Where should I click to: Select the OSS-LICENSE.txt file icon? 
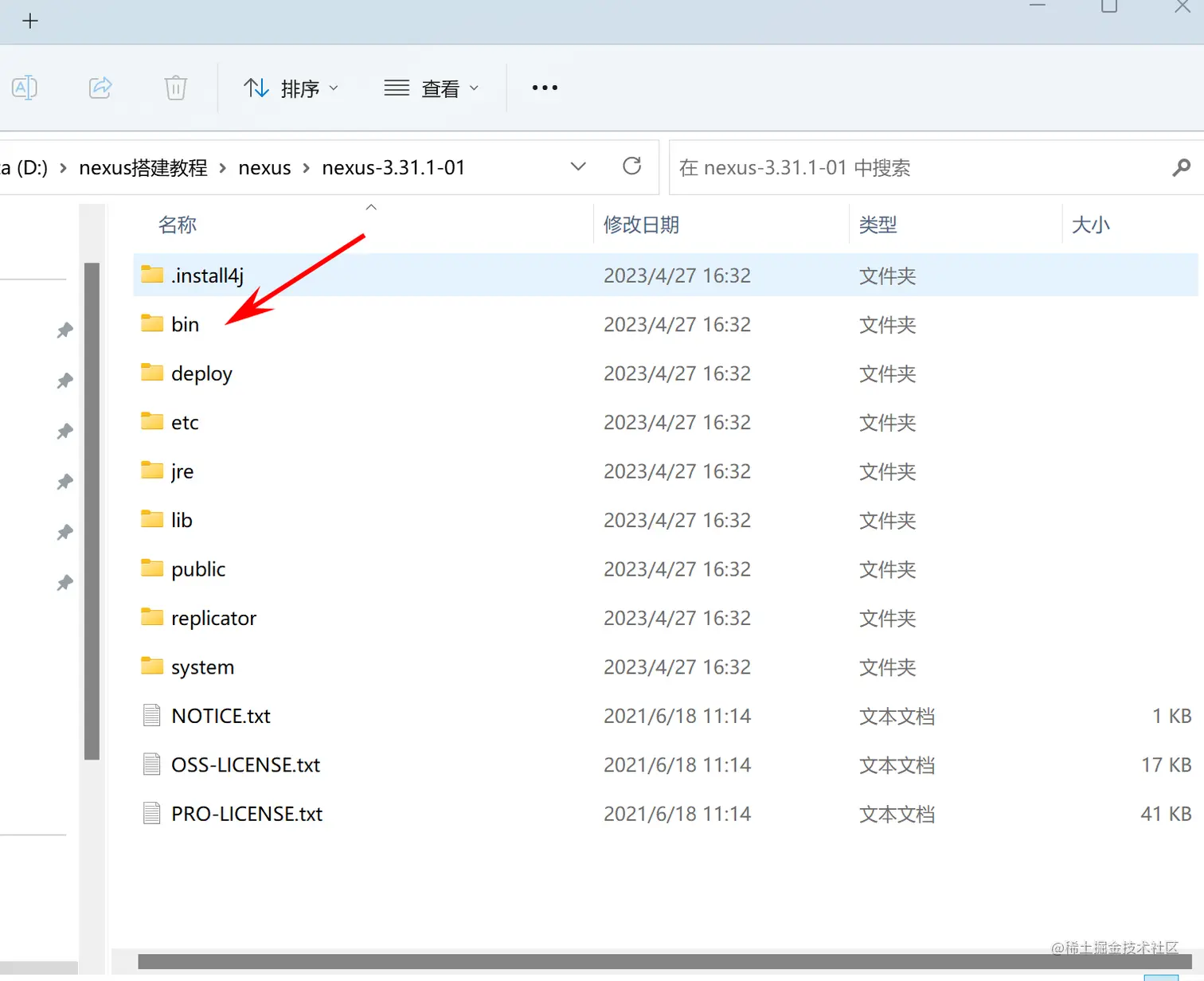(152, 764)
